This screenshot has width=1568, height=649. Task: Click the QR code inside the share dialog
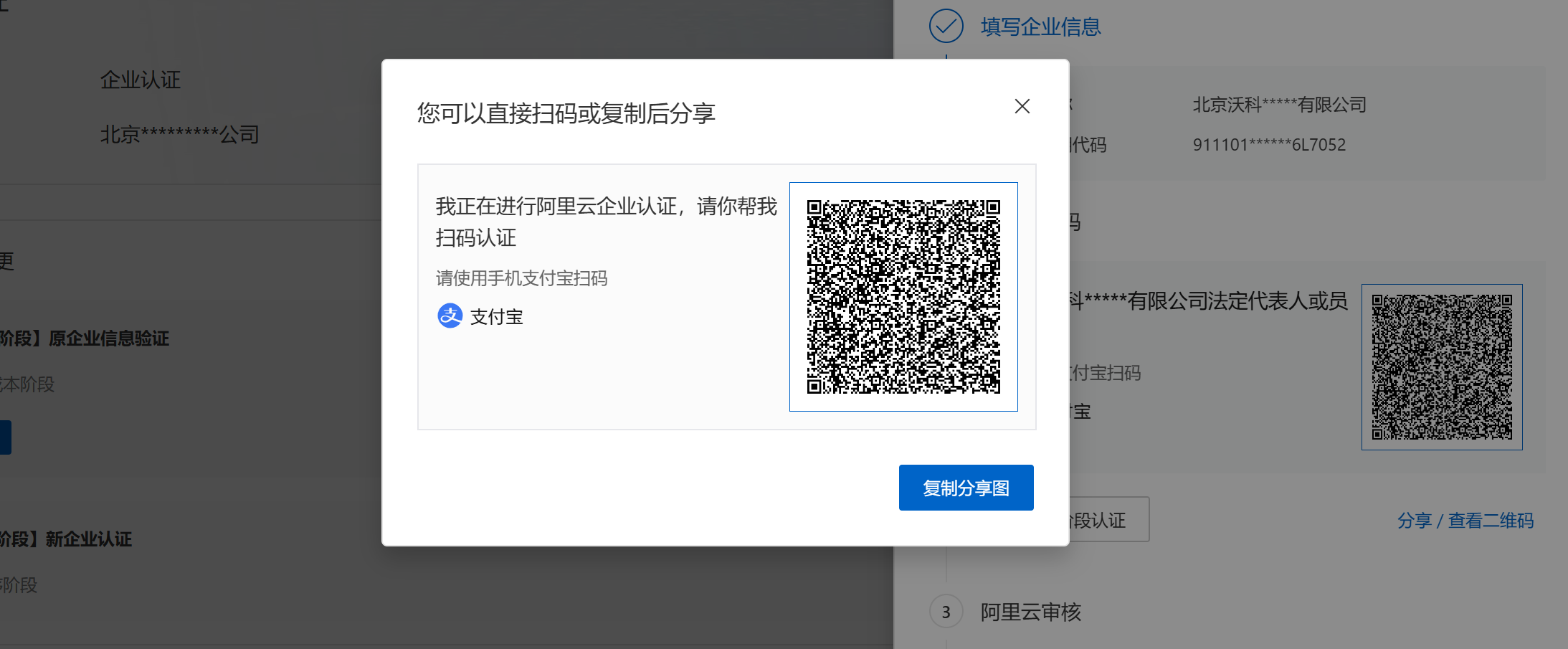point(903,296)
